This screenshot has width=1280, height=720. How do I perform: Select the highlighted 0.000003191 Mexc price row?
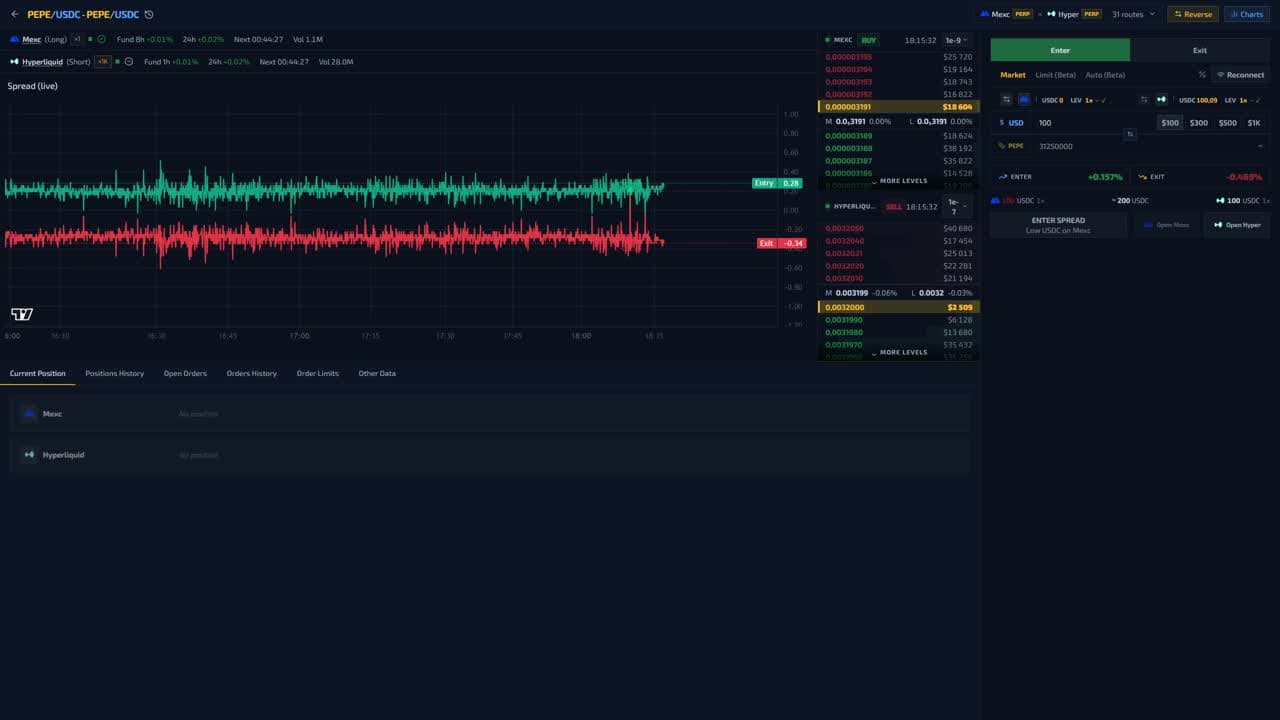click(x=898, y=107)
